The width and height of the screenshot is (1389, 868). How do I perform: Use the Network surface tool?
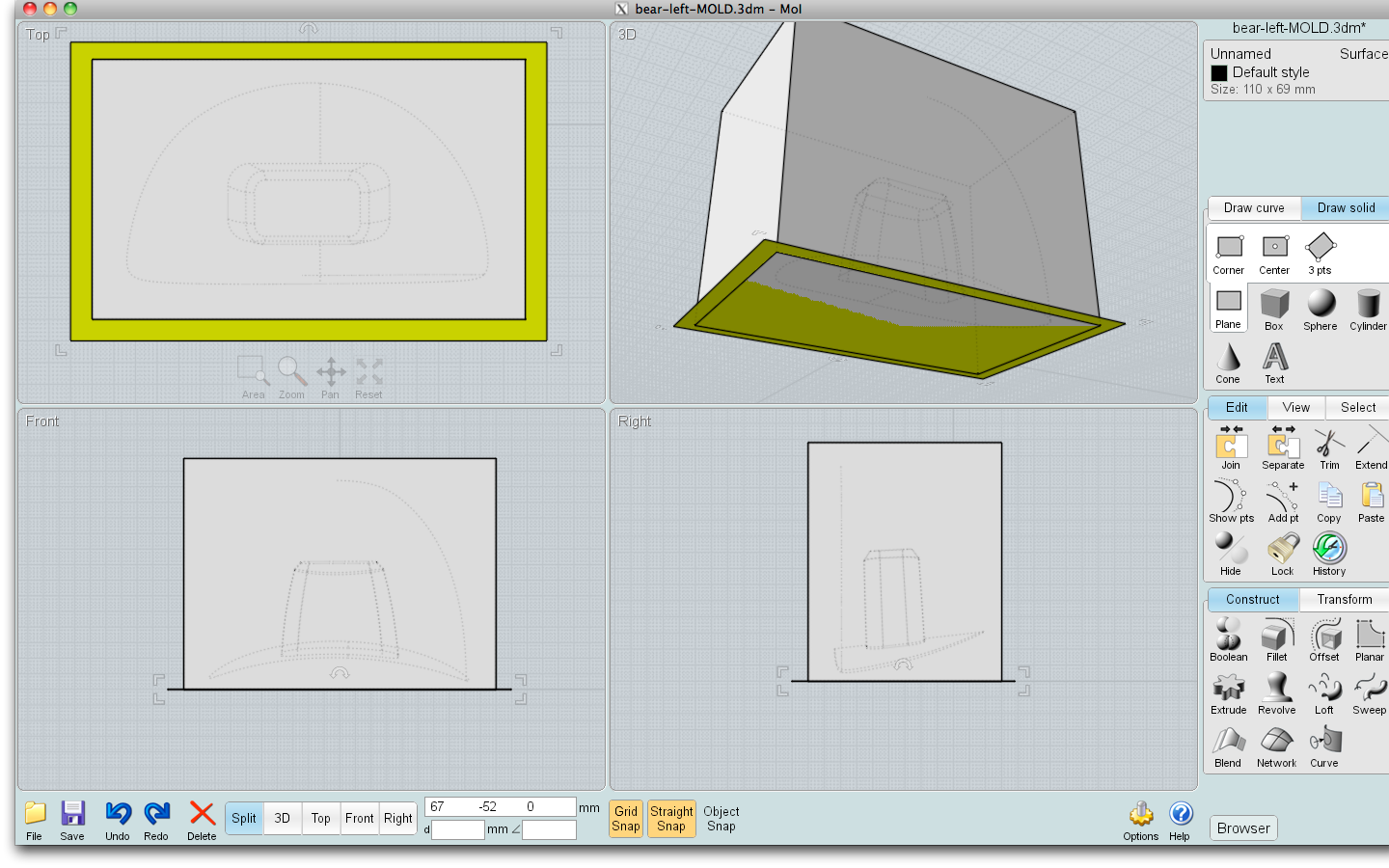click(x=1276, y=746)
